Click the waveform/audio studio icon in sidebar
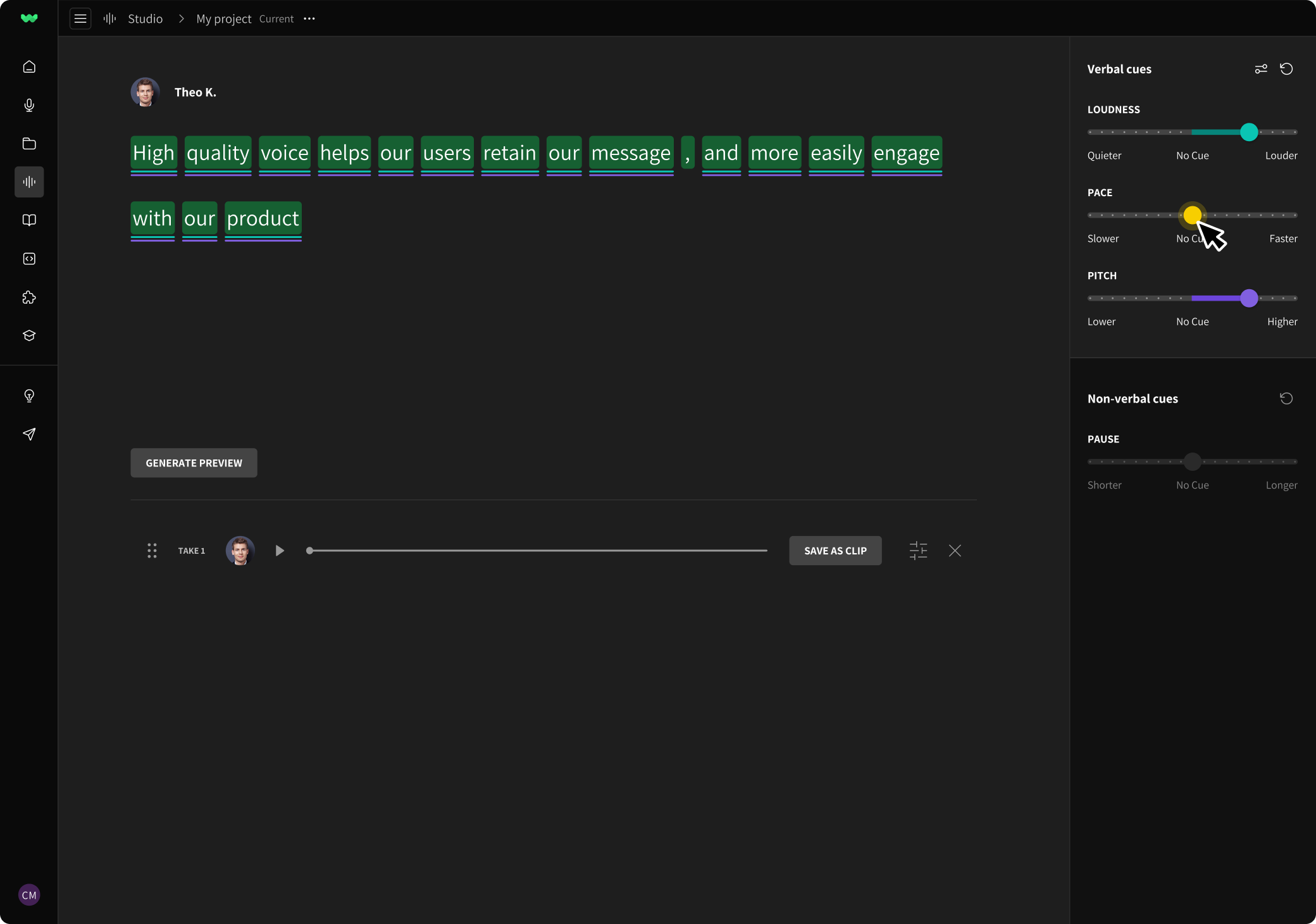 pyautogui.click(x=29, y=182)
